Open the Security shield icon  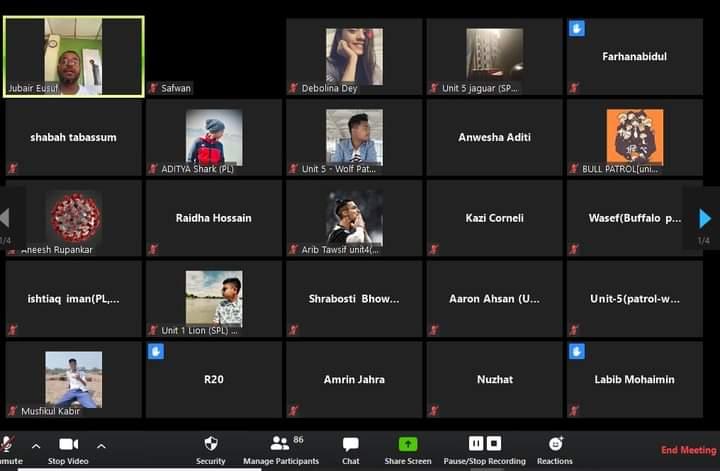(x=210, y=444)
